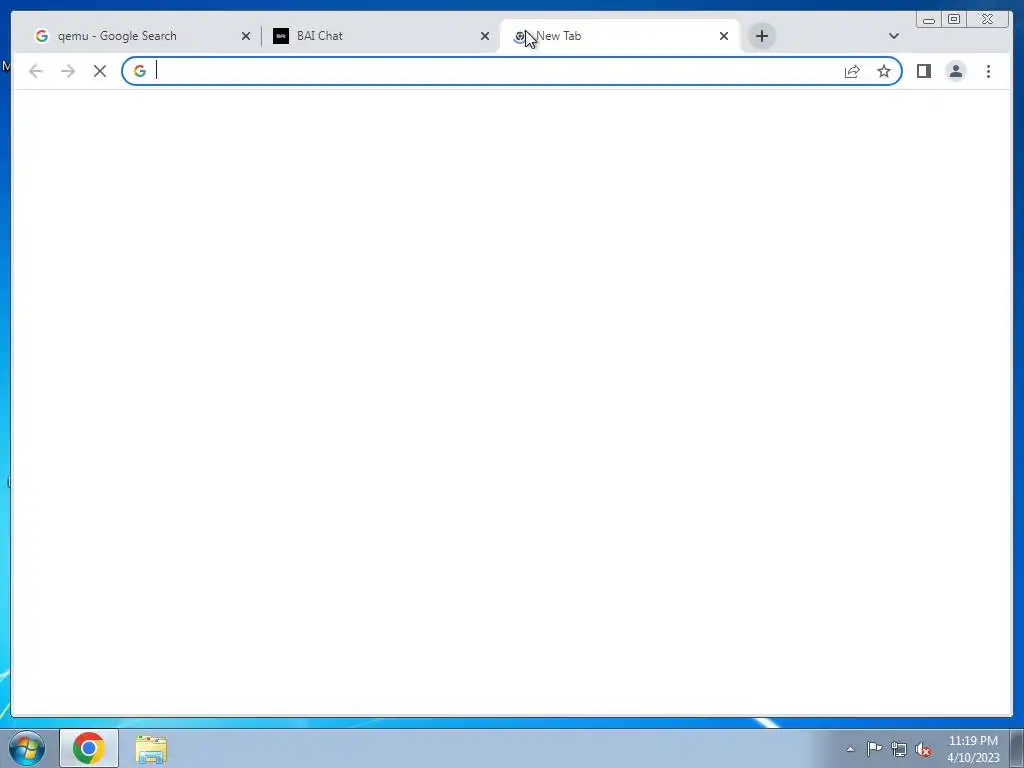This screenshot has height=768, width=1024.
Task: Go forward to the next page
Action: pos(68,71)
